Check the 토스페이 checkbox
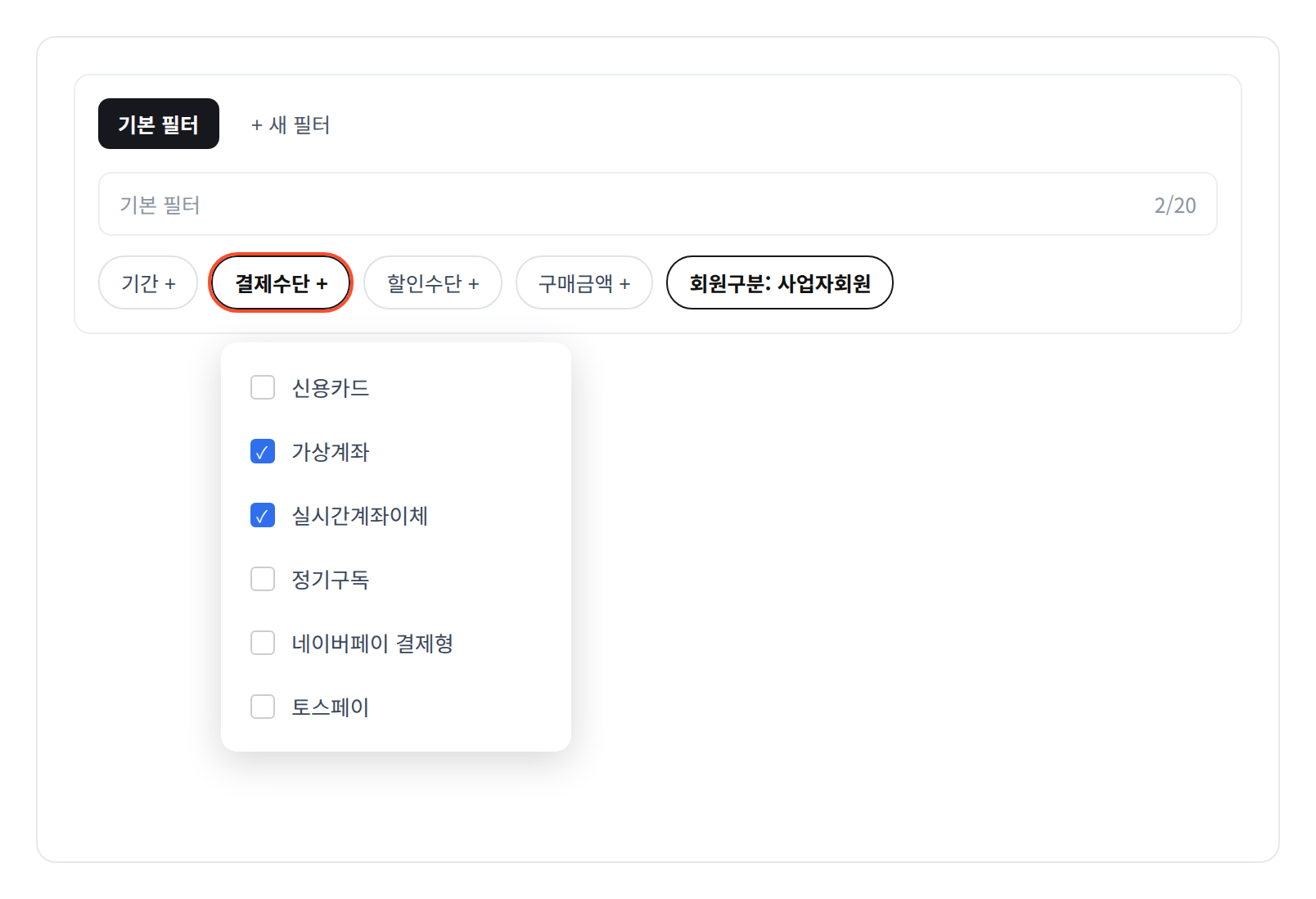 263,707
